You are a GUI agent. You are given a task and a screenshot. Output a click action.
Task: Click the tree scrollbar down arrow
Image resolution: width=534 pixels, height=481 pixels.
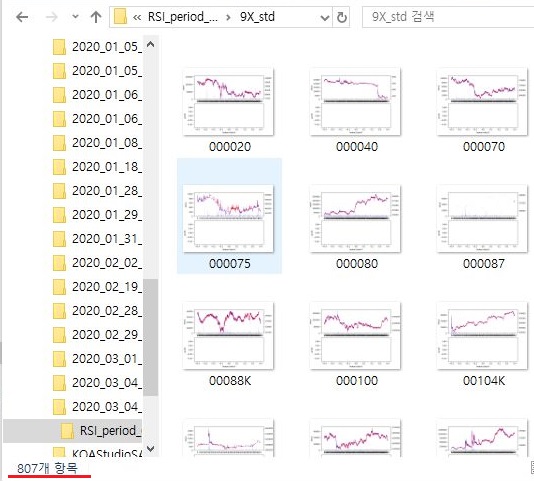tap(150, 449)
